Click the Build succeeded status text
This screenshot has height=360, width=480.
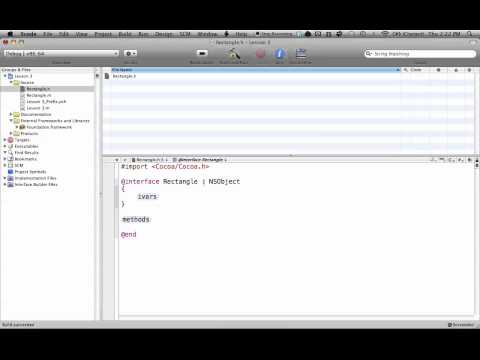click(18, 325)
